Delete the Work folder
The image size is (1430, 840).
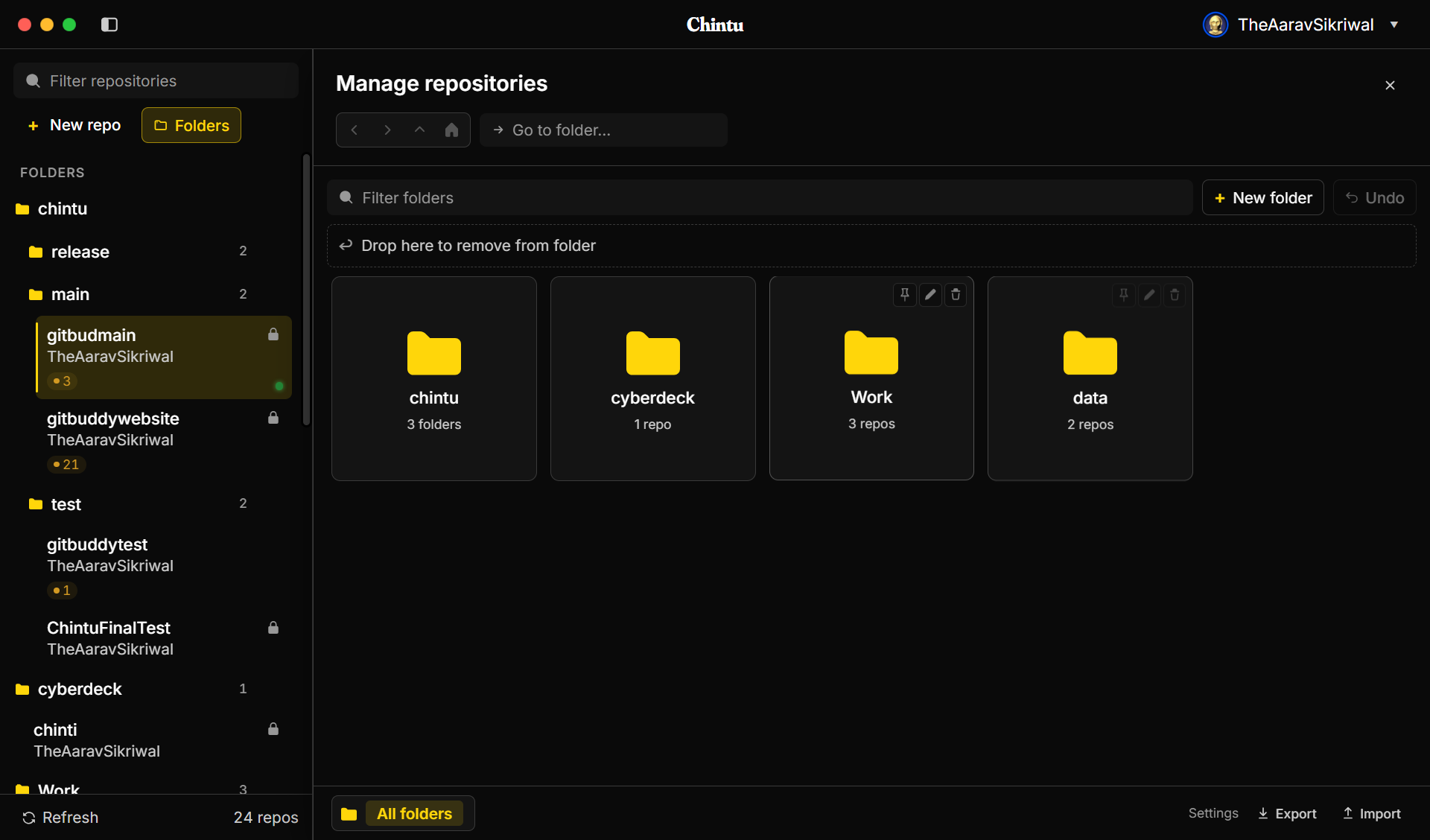click(x=956, y=295)
